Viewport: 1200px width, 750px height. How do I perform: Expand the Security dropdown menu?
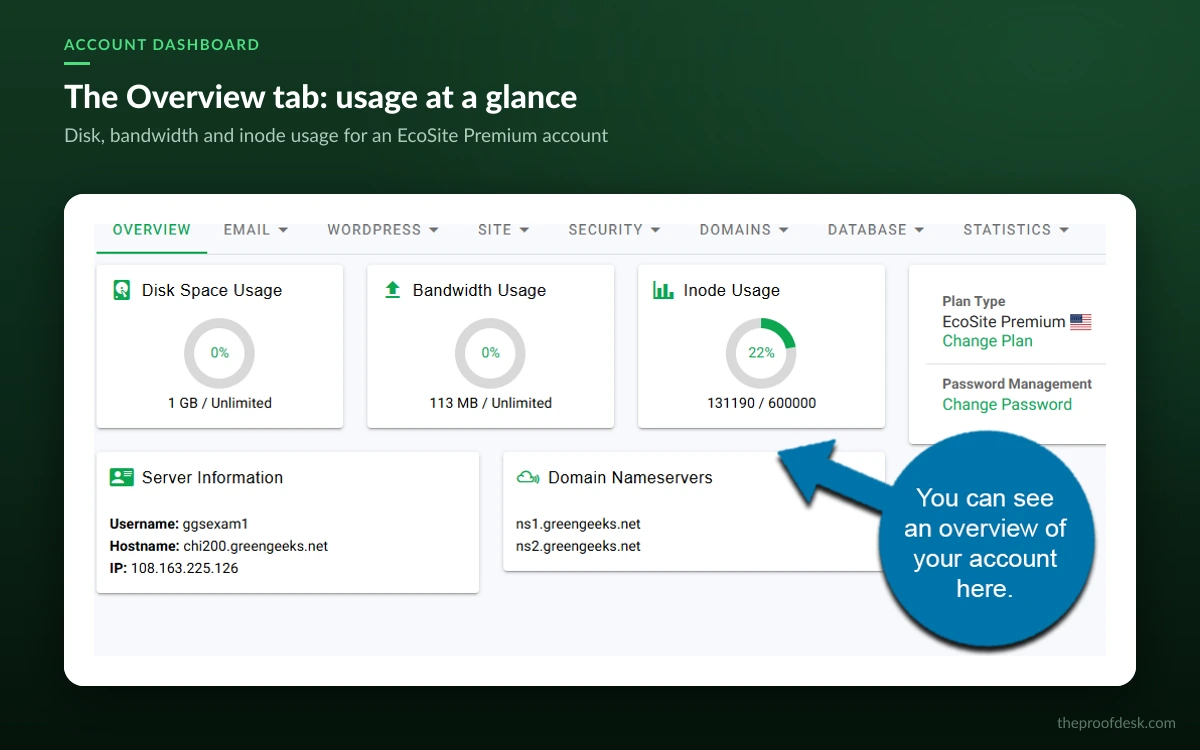[615, 229]
